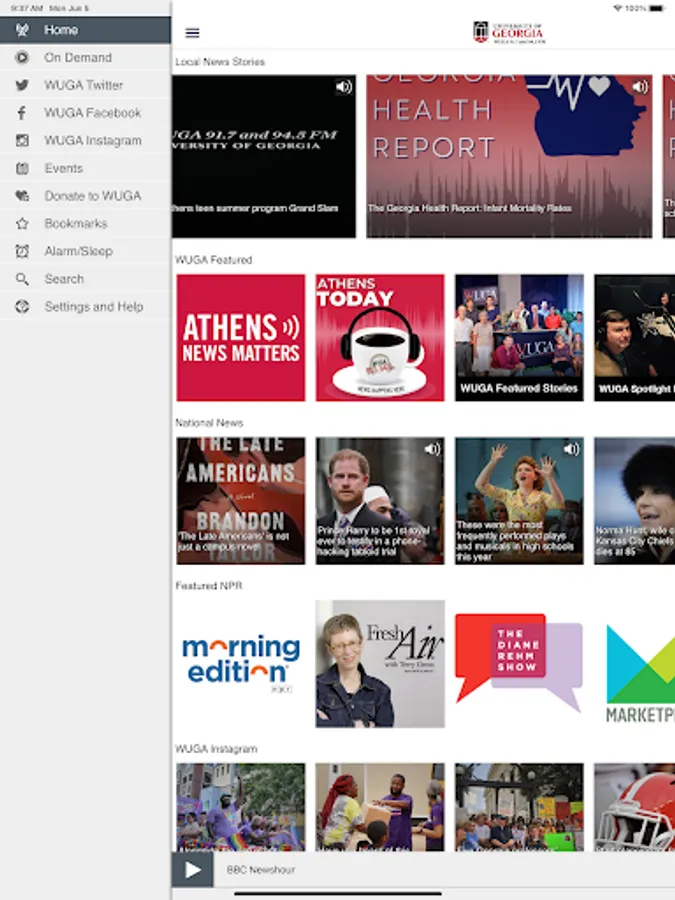Click the Instagram camera icon in sidebar

click(22, 141)
